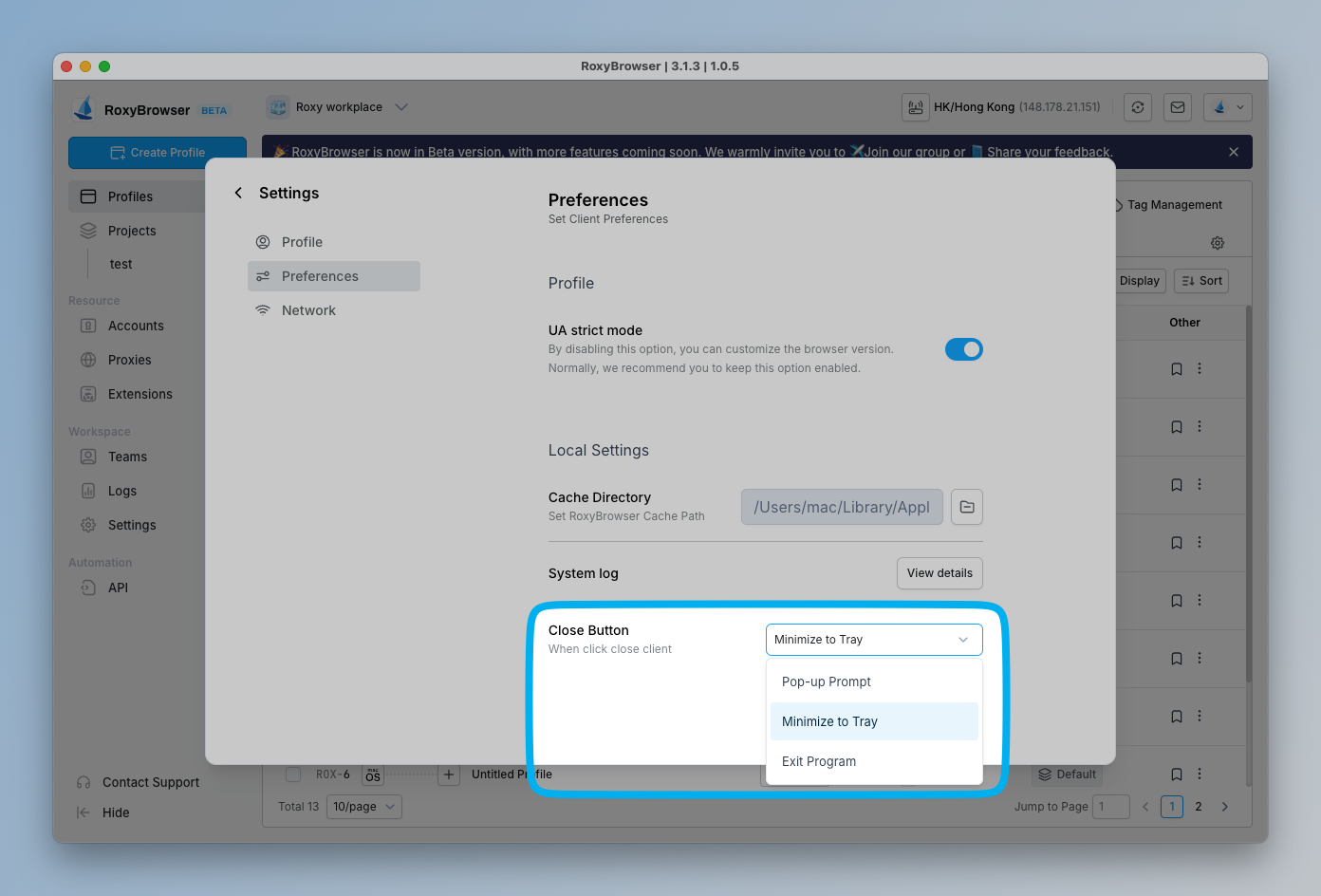1321x896 pixels.
Task: Open more options for ROX-6 row
Action: (1200, 774)
